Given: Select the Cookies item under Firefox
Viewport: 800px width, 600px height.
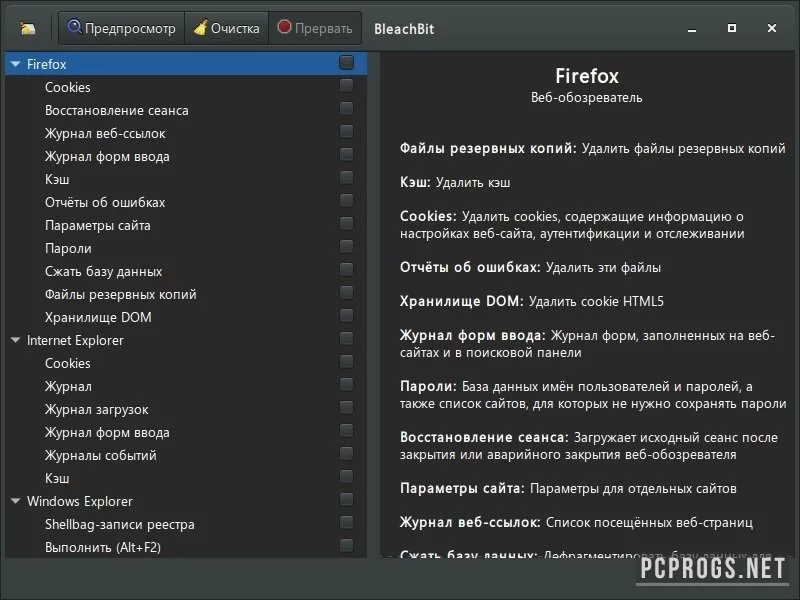Looking at the screenshot, I should point(186,87).
